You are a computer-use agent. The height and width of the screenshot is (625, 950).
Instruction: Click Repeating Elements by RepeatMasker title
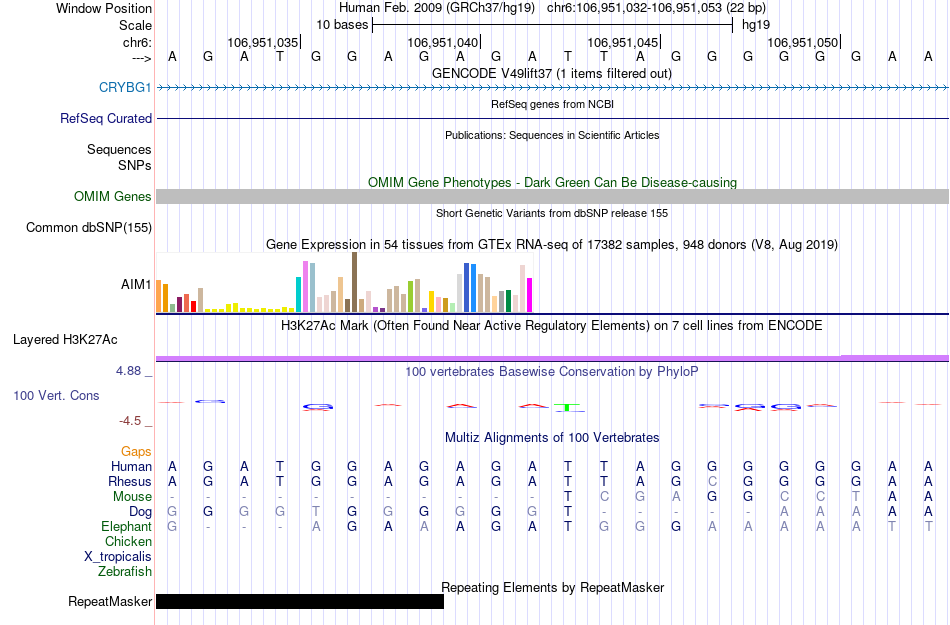pyautogui.click(x=553, y=587)
